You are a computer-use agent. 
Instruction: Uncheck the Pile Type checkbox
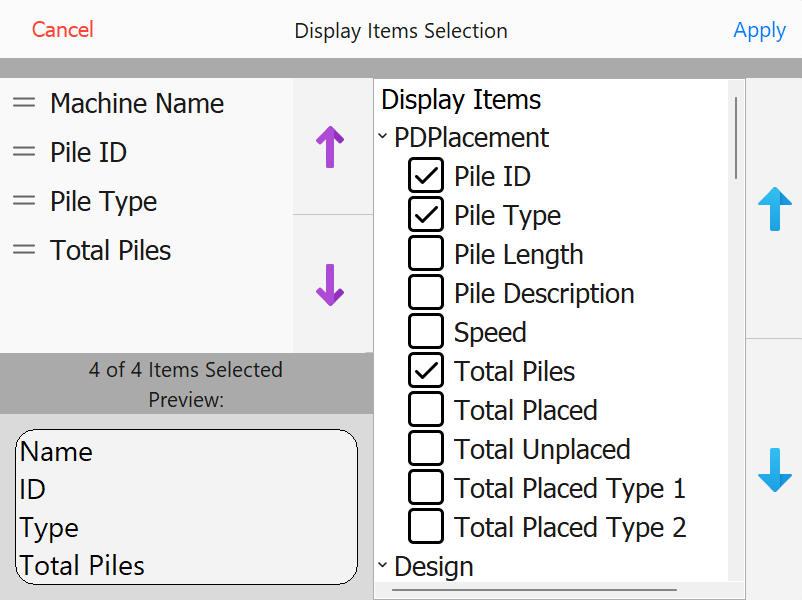426,214
